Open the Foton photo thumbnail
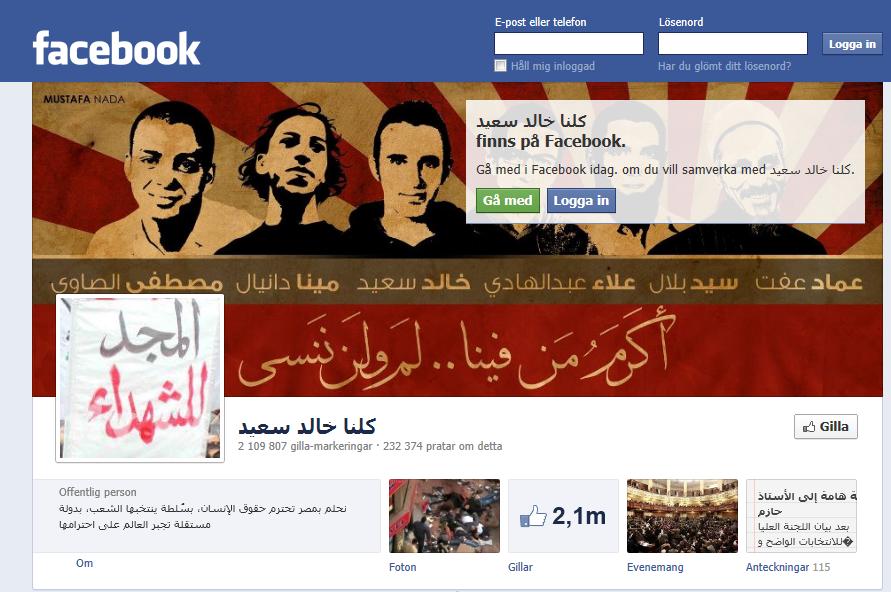The width and height of the screenshot is (891, 592). 444,516
